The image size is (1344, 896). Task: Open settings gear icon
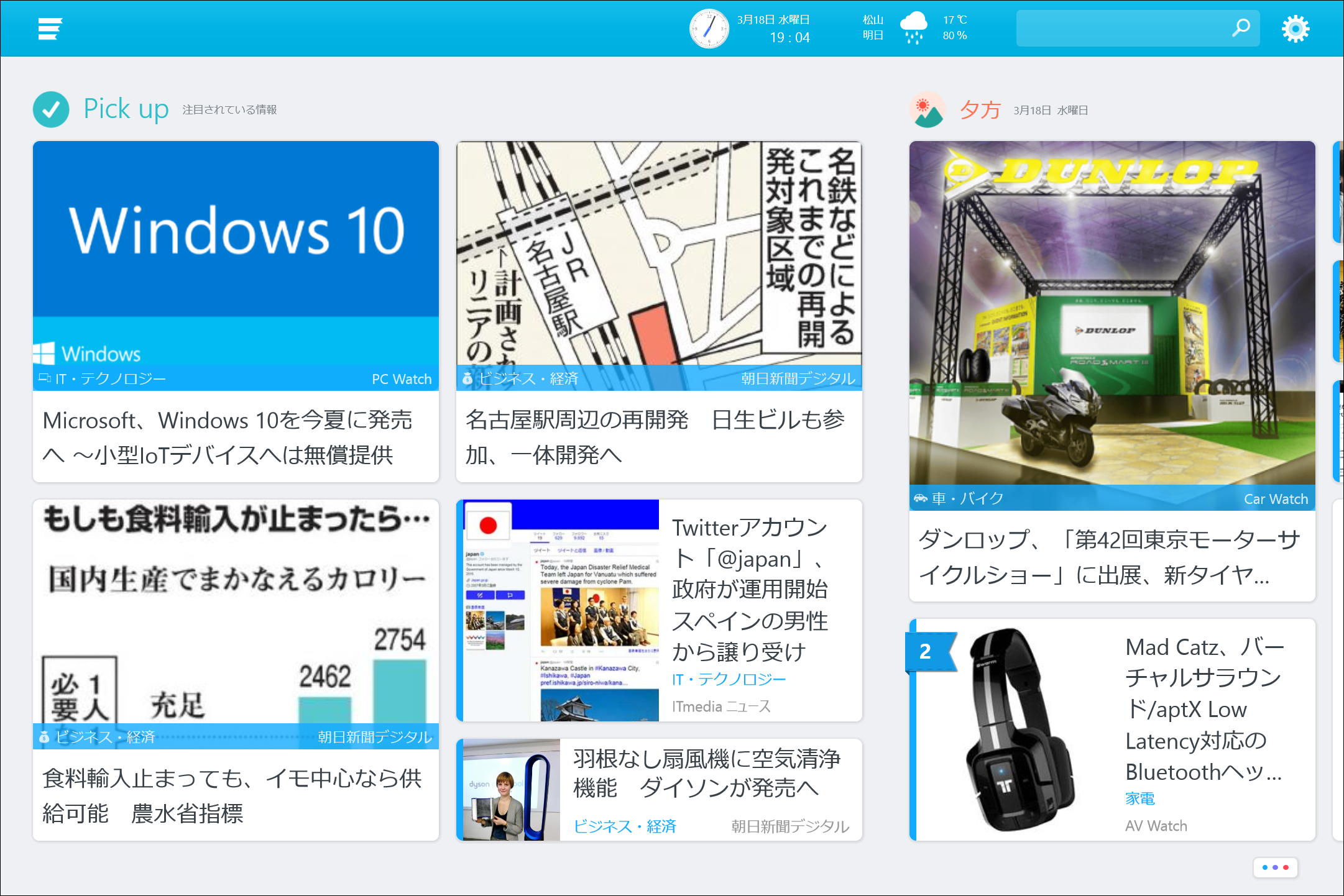click(1296, 29)
